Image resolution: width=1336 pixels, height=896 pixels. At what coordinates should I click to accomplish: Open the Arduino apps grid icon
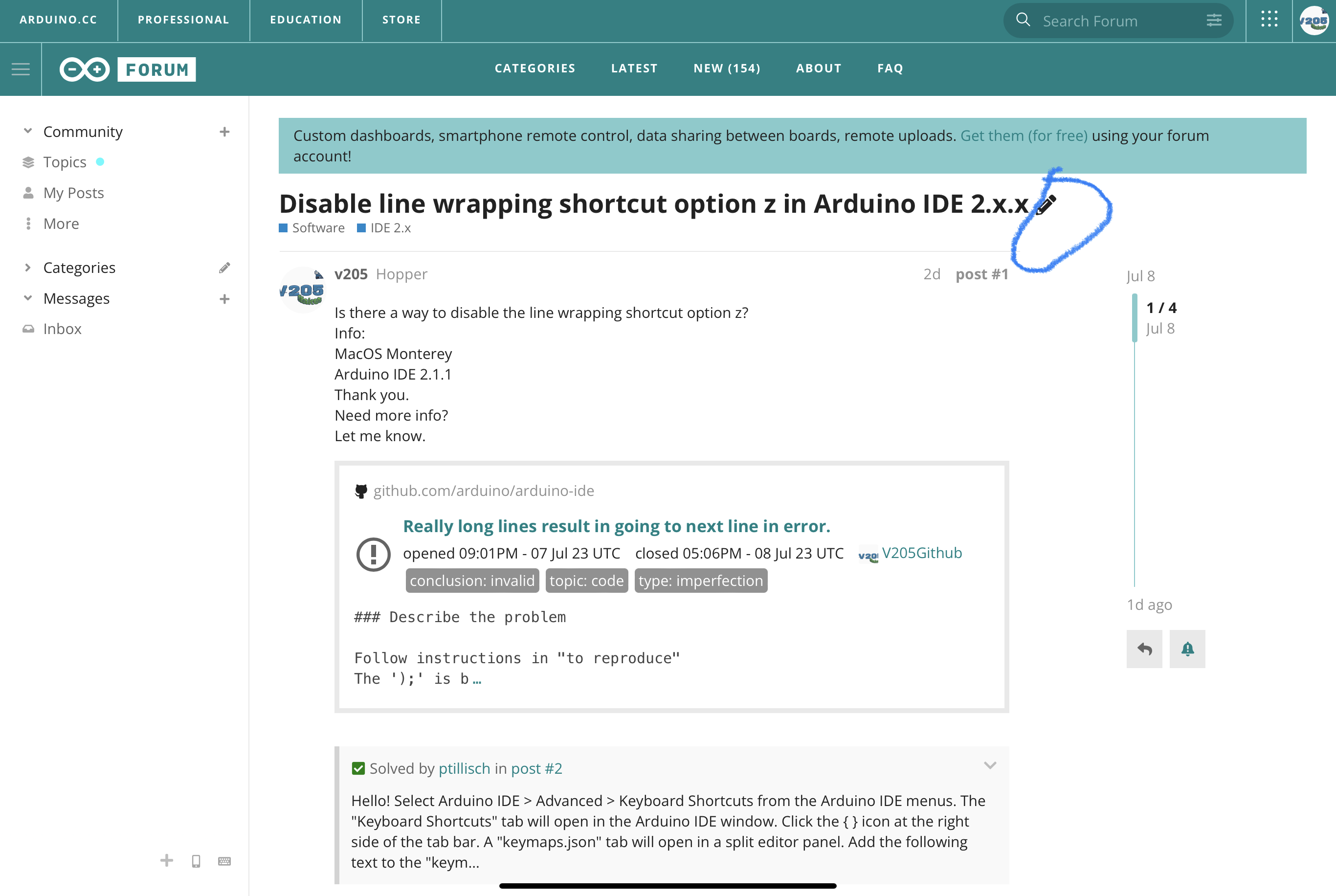coord(1269,20)
